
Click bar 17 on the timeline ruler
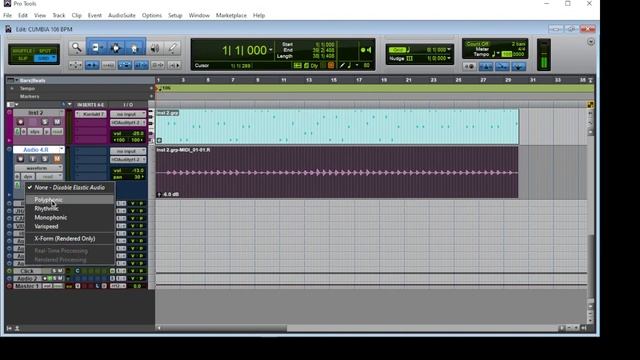[x=359, y=80]
